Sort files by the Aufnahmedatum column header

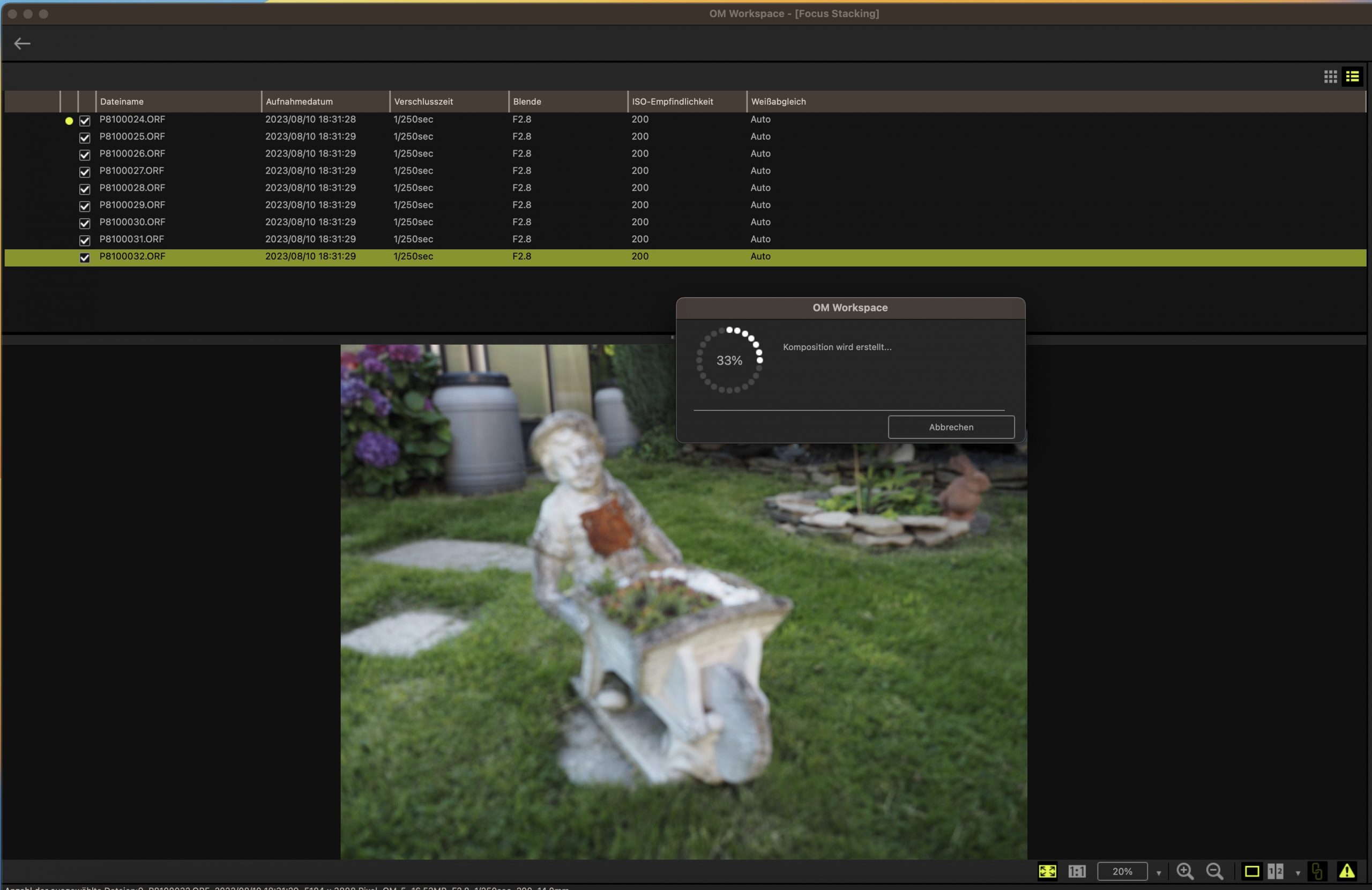(x=300, y=101)
